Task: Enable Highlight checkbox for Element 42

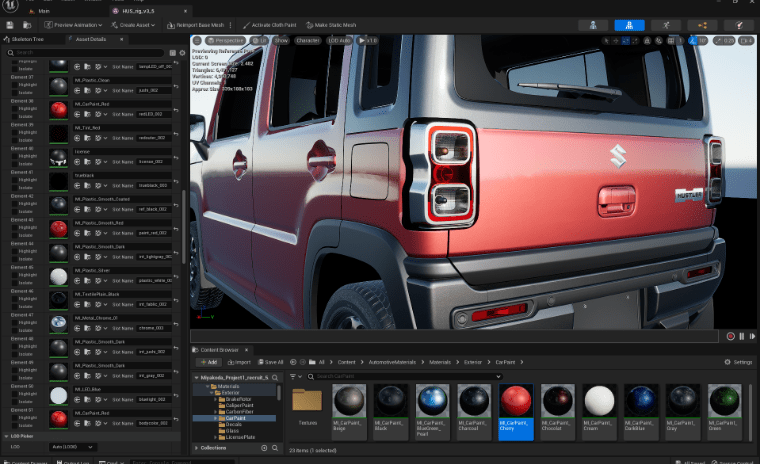Action: tap(14, 204)
